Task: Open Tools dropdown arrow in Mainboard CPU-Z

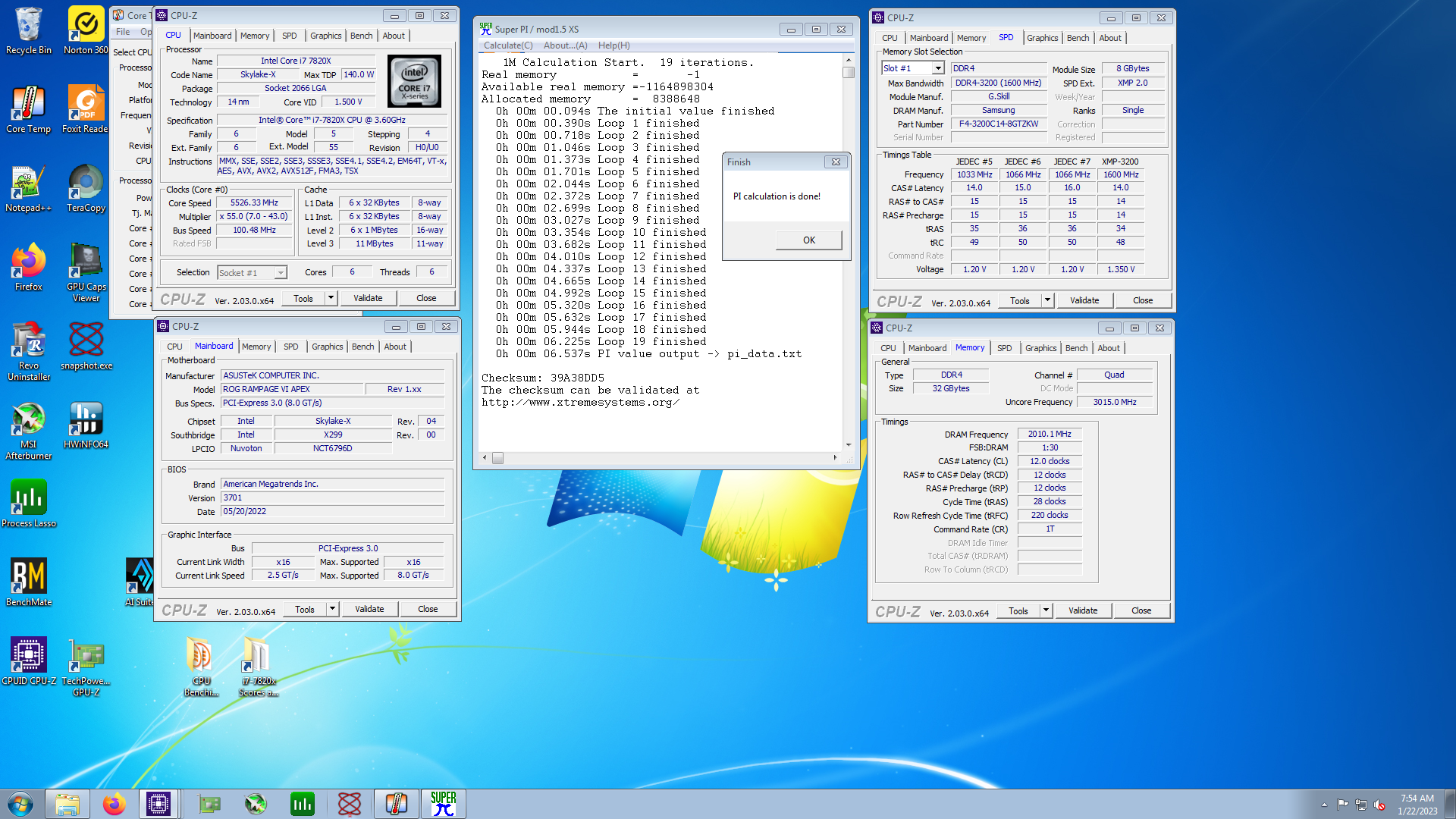Action: point(333,609)
